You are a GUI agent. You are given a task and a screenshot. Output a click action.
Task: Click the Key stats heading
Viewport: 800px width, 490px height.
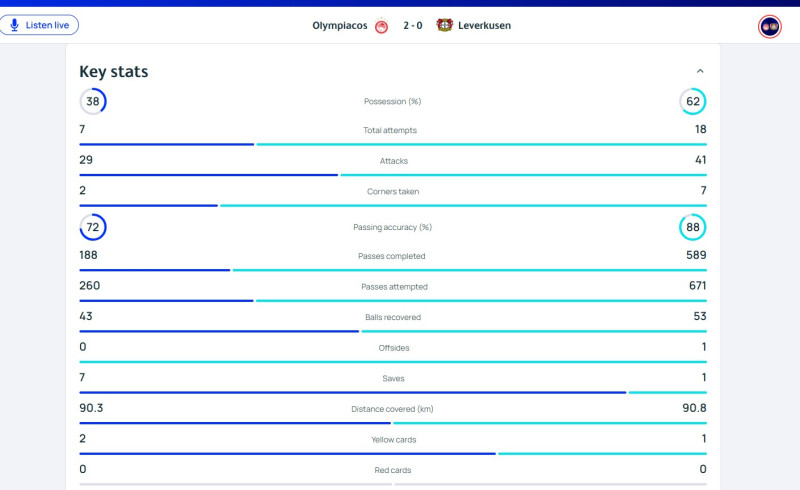click(x=114, y=72)
